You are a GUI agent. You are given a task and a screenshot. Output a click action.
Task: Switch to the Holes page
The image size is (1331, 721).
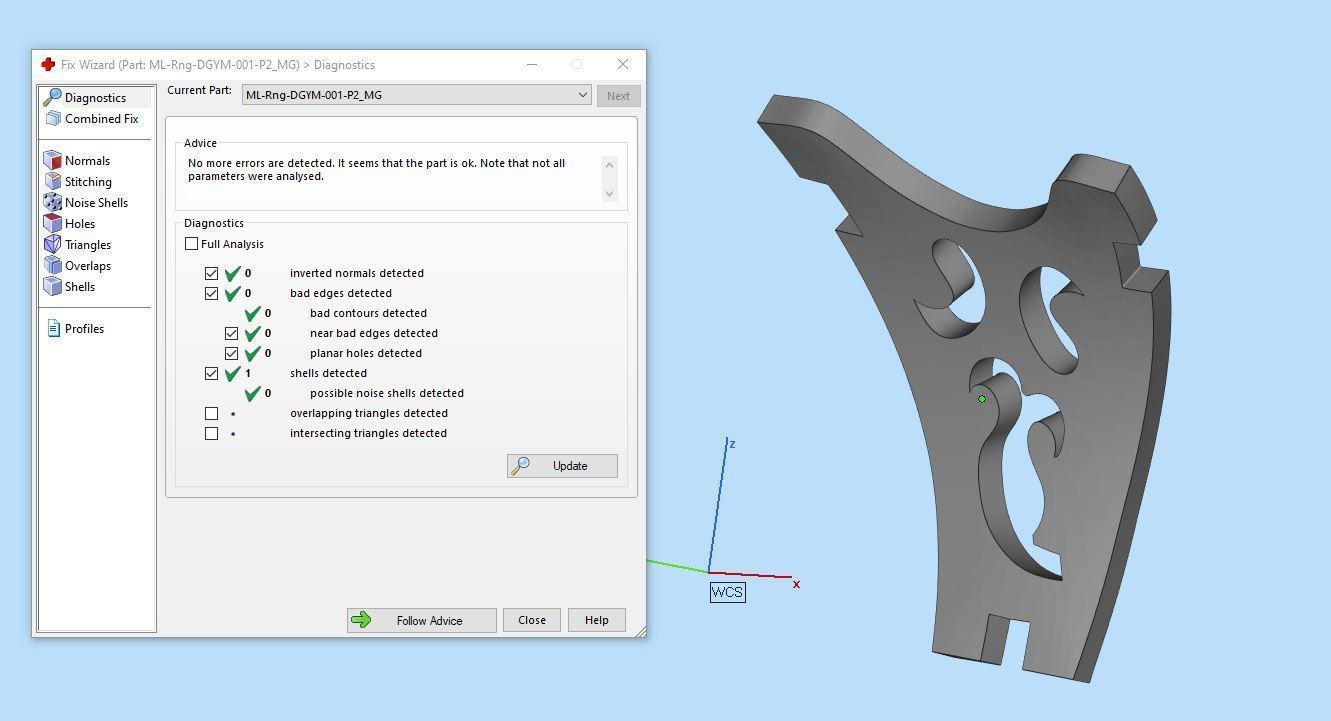click(x=80, y=224)
